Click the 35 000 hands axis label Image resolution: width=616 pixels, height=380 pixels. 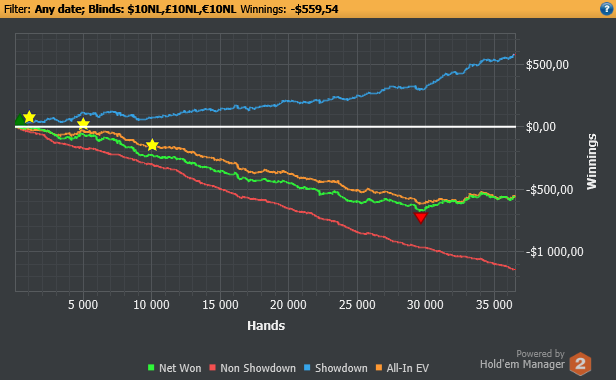click(x=494, y=305)
